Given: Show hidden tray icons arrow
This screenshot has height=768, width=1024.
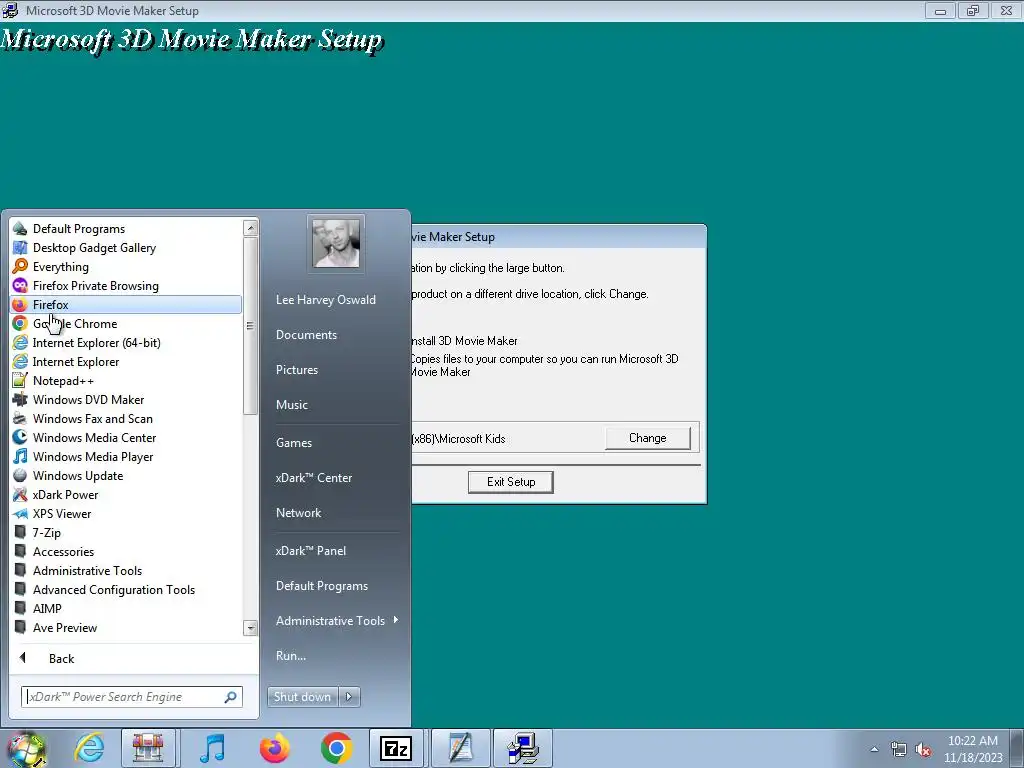Looking at the screenshot, I should pyautogui.click(x=874, y=749).
